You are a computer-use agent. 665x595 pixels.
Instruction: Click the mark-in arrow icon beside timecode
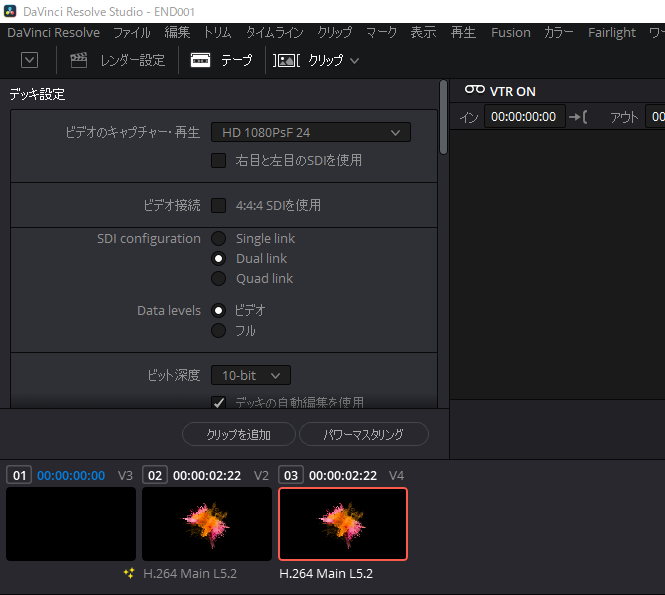tap(578, 117)
